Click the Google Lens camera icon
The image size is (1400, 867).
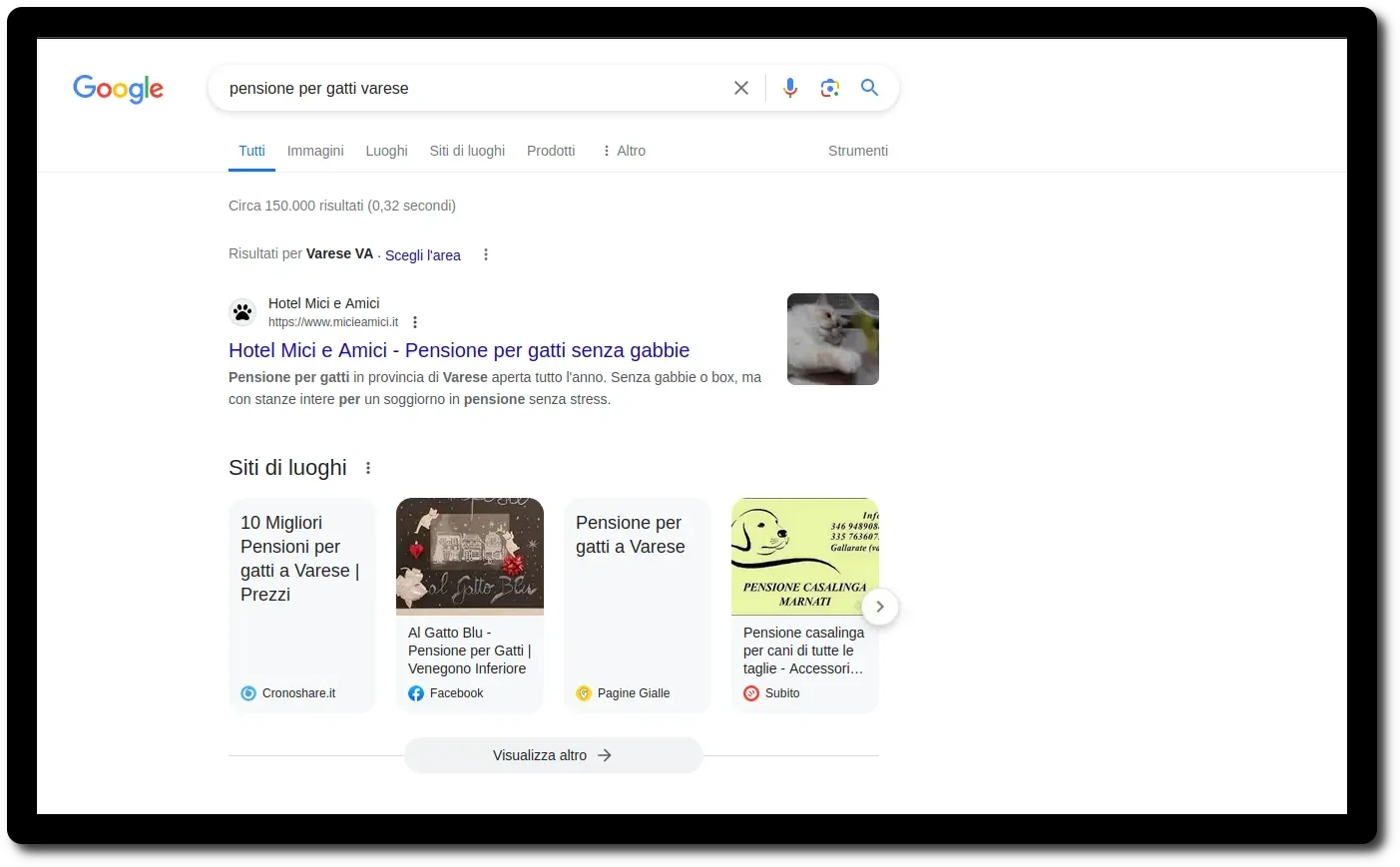coord(829,88)
